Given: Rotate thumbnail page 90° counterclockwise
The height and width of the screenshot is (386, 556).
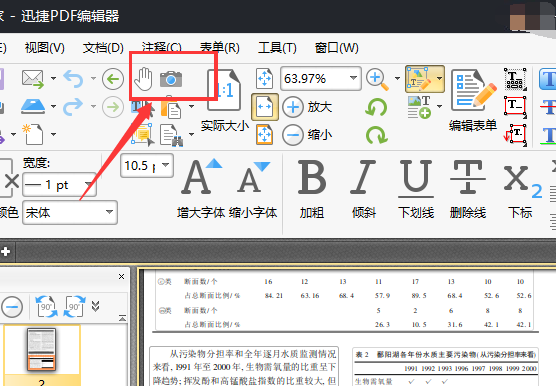Looking at the screenshot, I should tap(46, 307).
